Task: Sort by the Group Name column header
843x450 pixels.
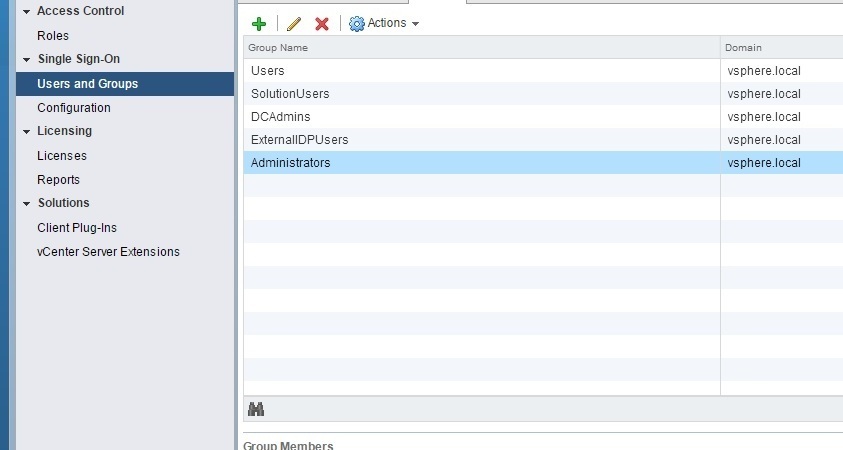Action: click(x=482, y=47)
